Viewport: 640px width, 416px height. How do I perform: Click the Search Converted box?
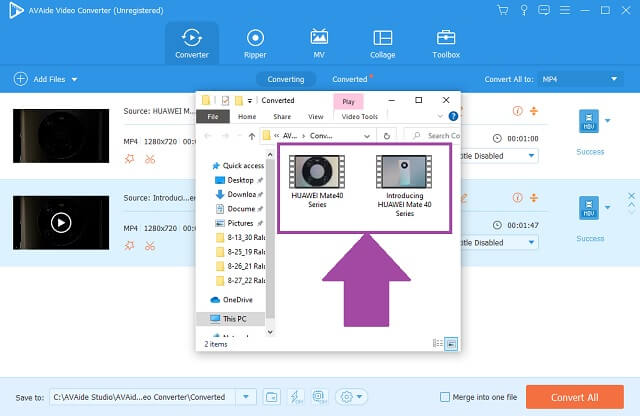click(432, 136)
